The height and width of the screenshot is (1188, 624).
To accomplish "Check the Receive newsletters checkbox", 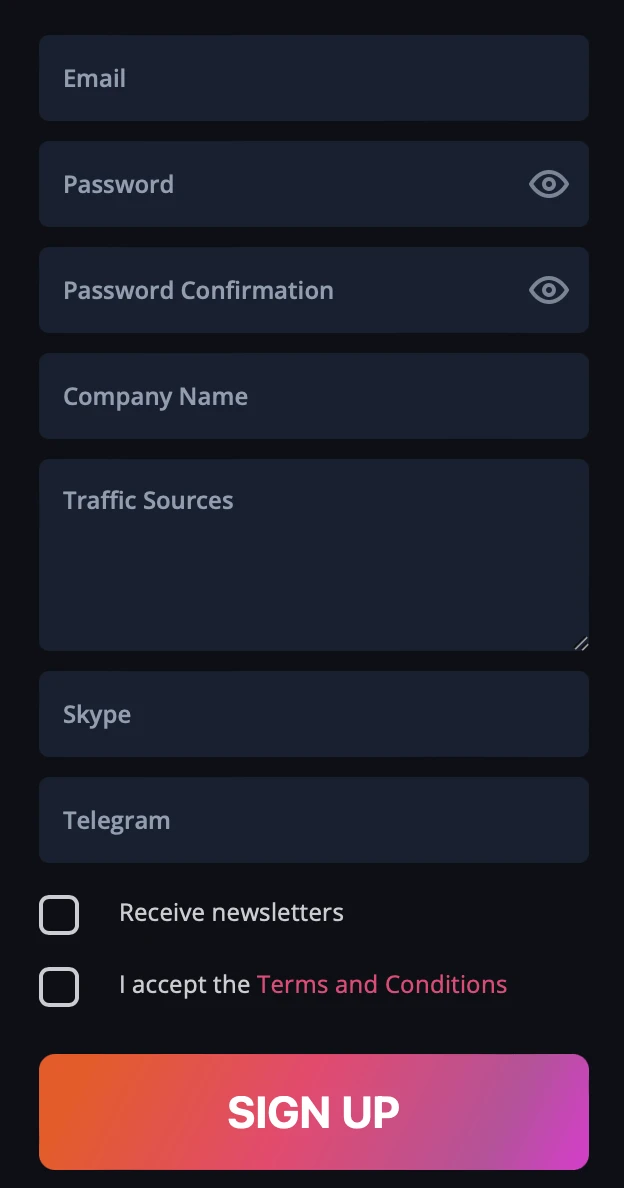I will 59,914.
